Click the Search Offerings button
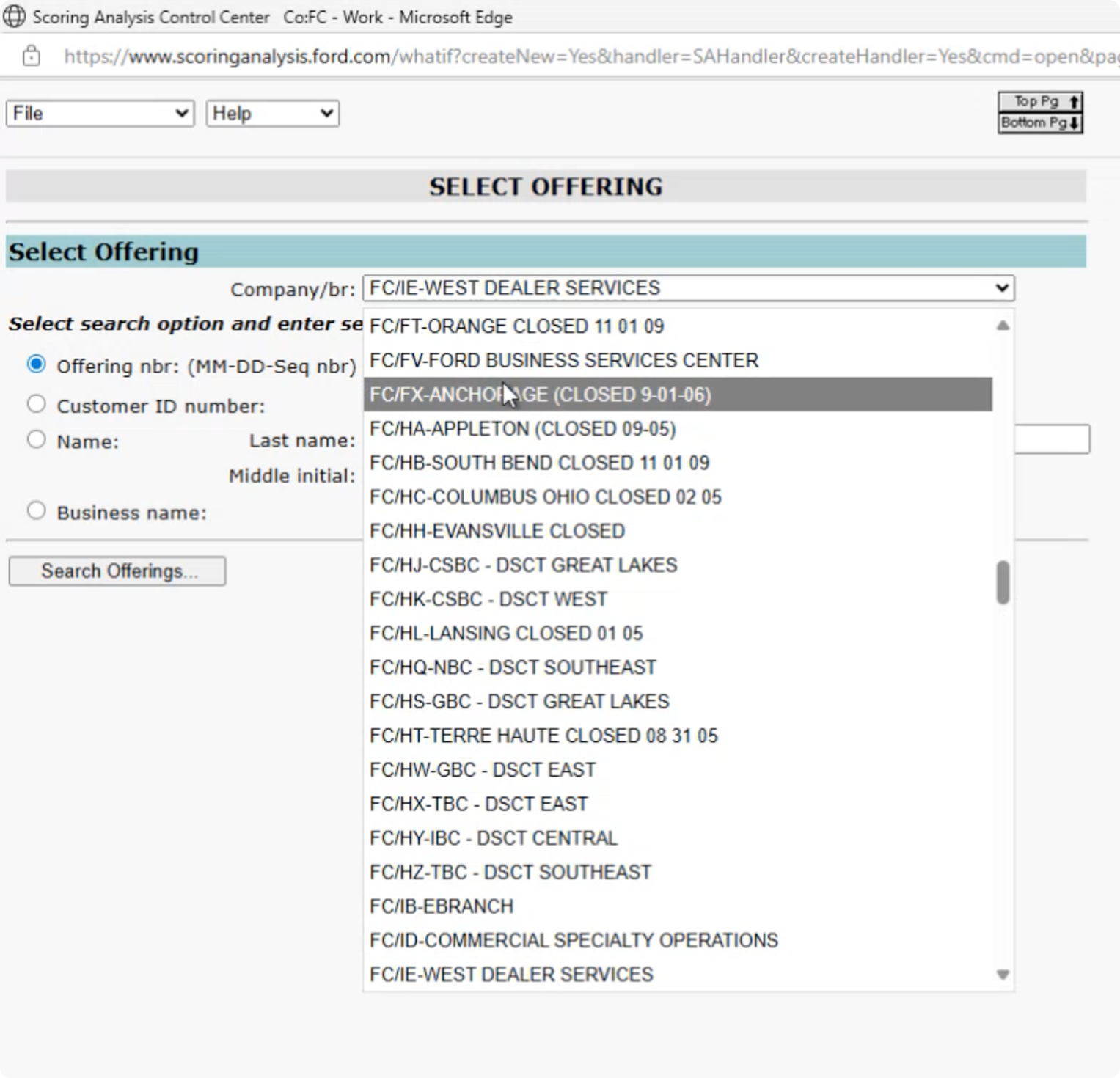1120x1078 pixels. click(117, 571)
